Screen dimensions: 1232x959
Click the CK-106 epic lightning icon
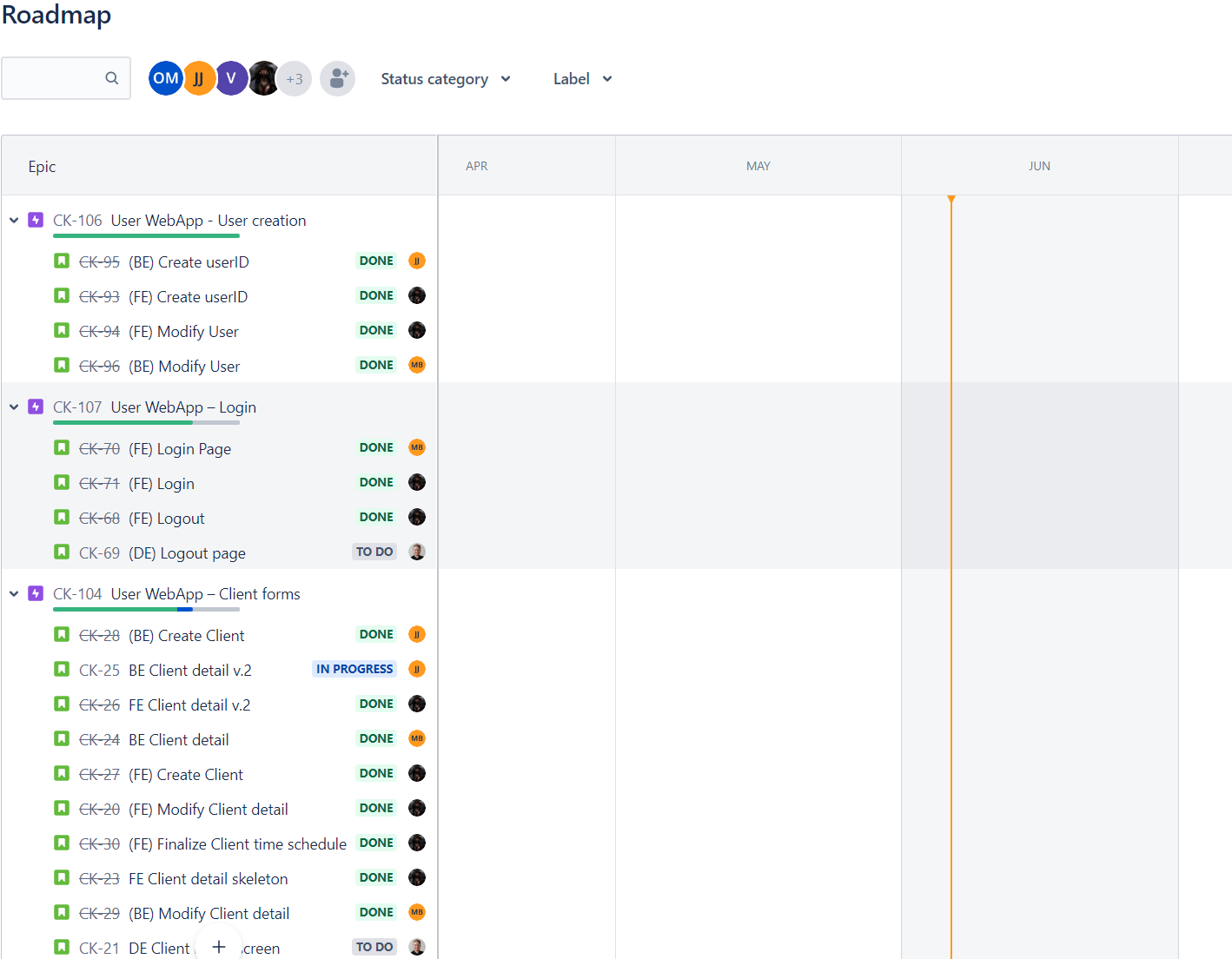[36, 220]
